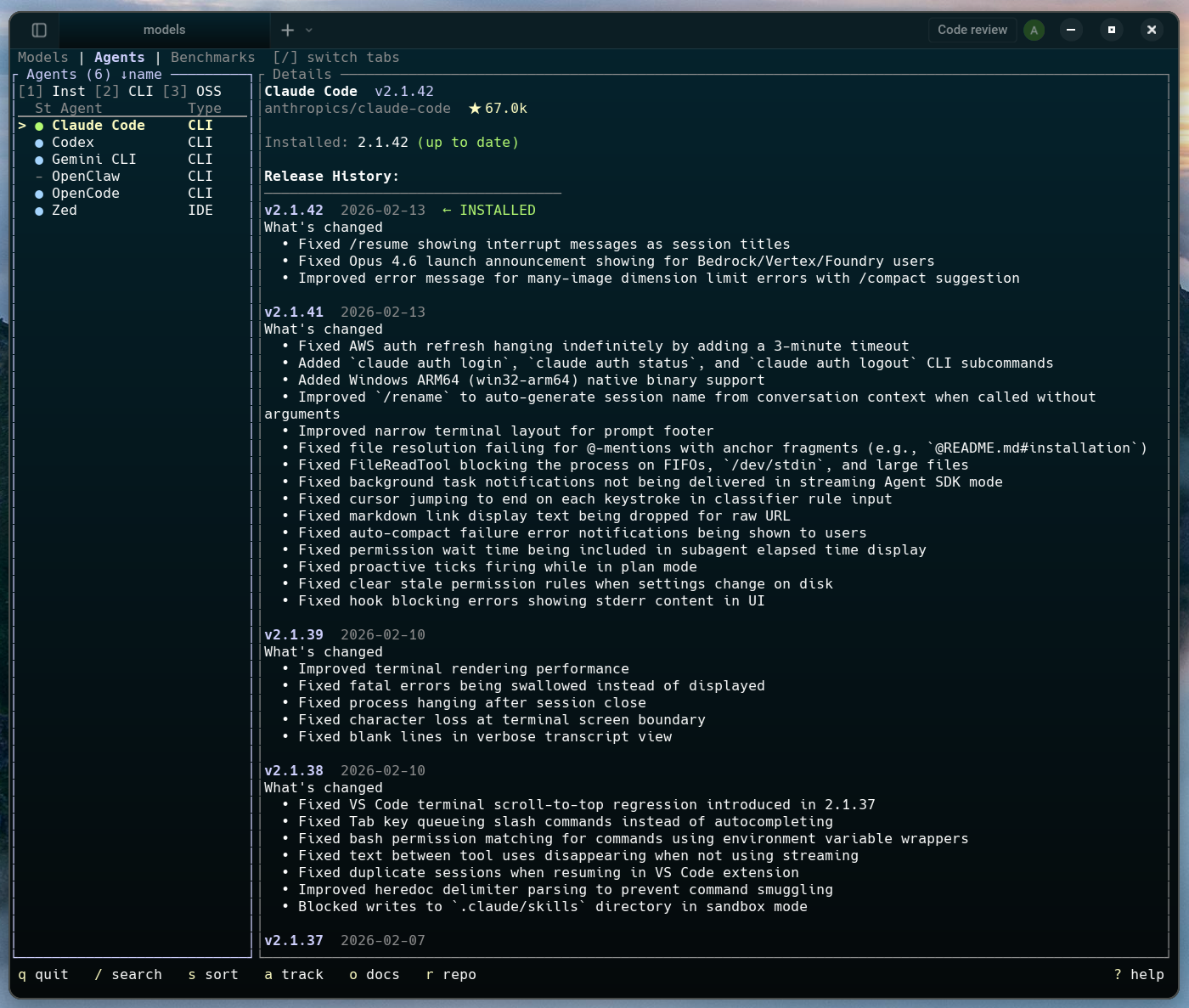The image size is (1189, 1008).
Task: Click the green status dot beside Claude Code
Action: [39, 126]
